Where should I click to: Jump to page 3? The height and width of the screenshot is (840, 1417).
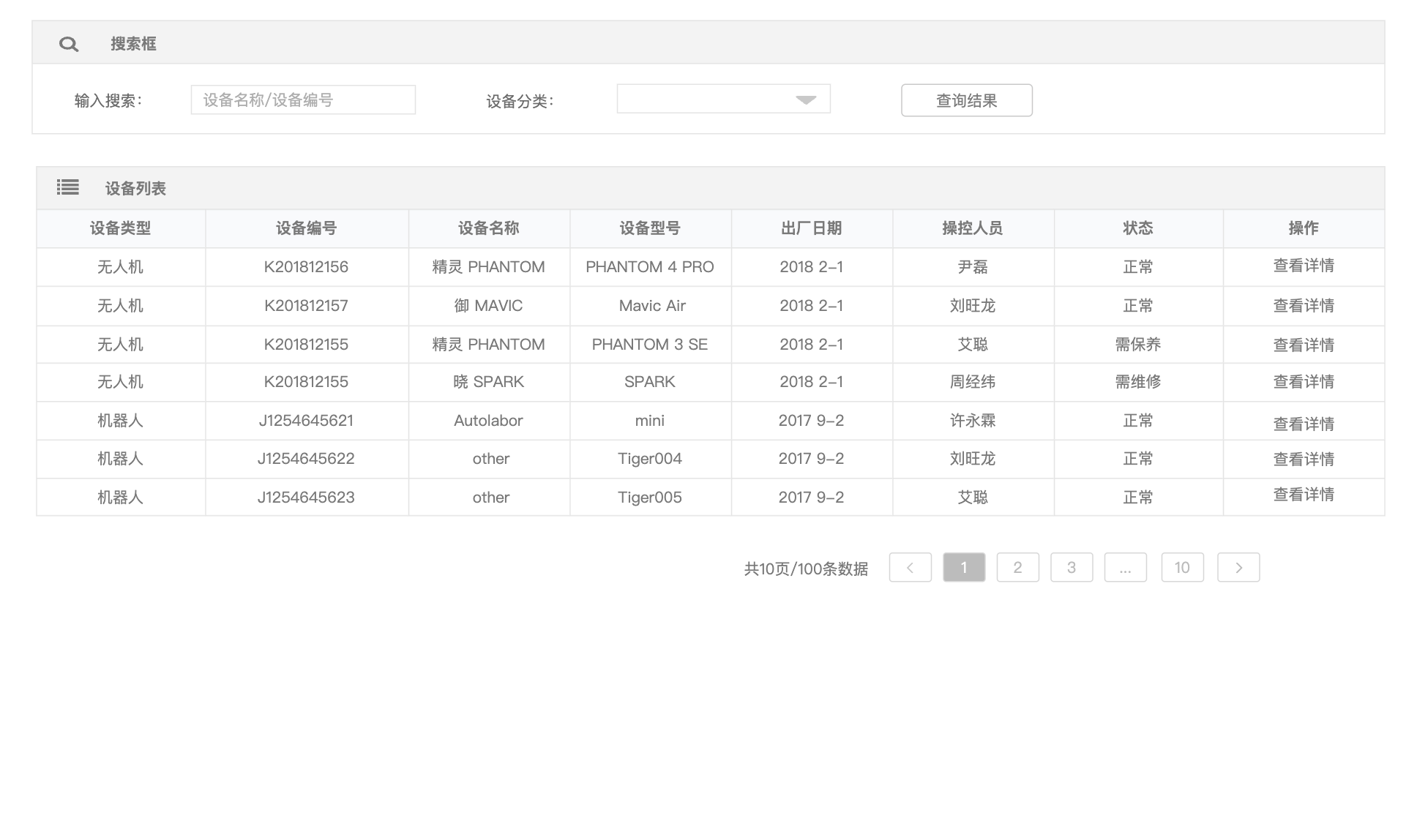pyautogui.click(x=1072, y=568)
